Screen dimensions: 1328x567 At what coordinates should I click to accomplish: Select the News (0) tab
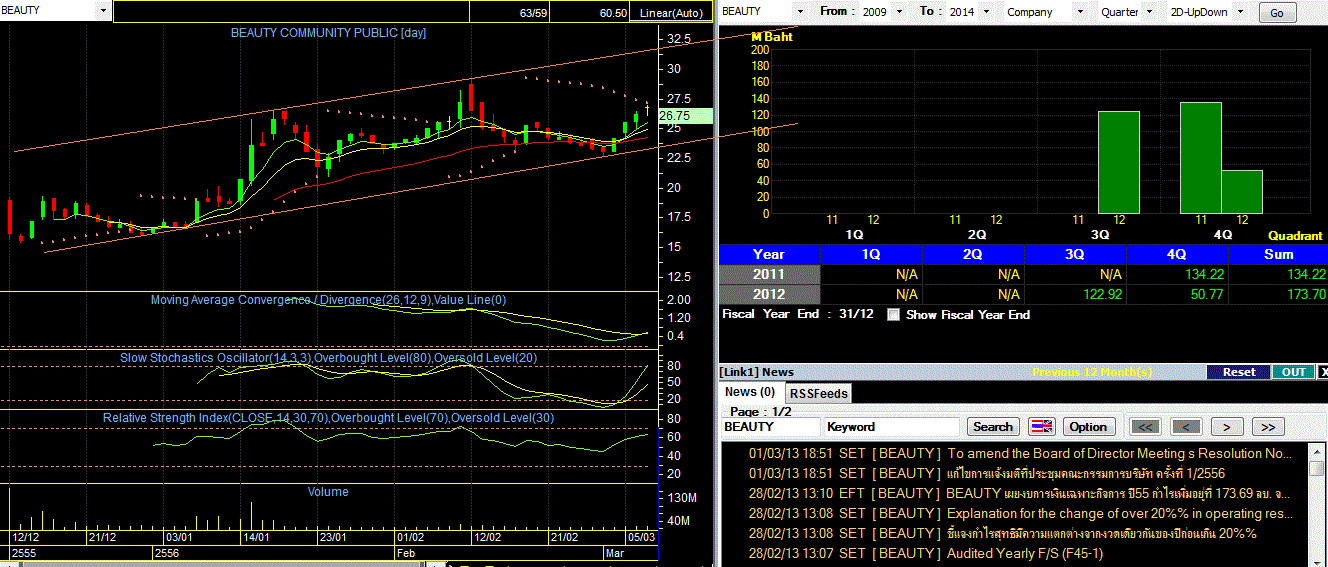coord(750,392)
